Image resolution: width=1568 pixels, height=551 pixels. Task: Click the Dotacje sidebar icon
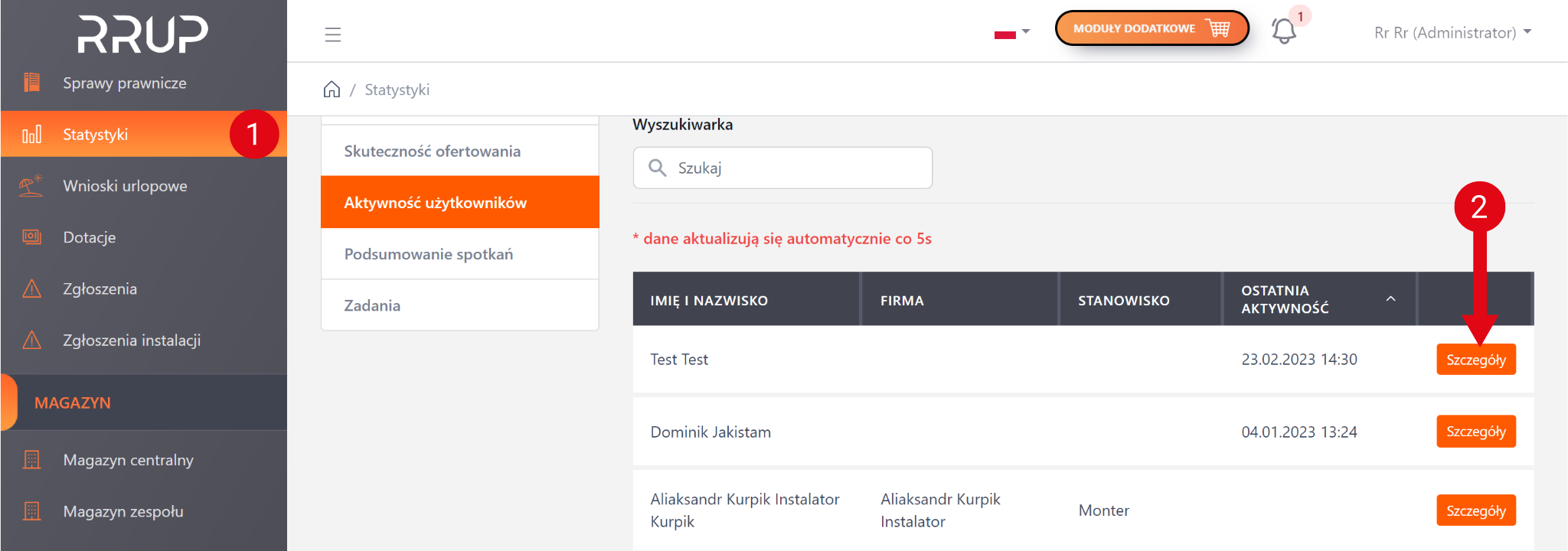click(x=31, y=237)
